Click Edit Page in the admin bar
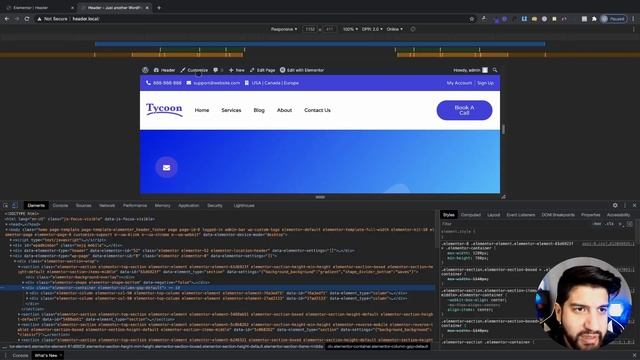This screenshot has width=640, height=360. [x=262, y=70]
